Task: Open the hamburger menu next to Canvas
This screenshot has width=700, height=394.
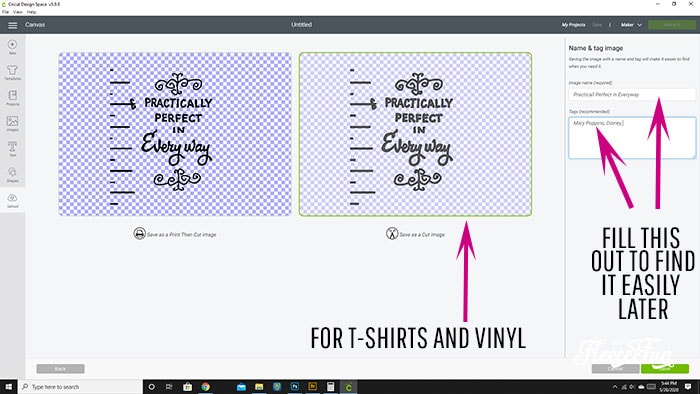Action: coord(12,25)
